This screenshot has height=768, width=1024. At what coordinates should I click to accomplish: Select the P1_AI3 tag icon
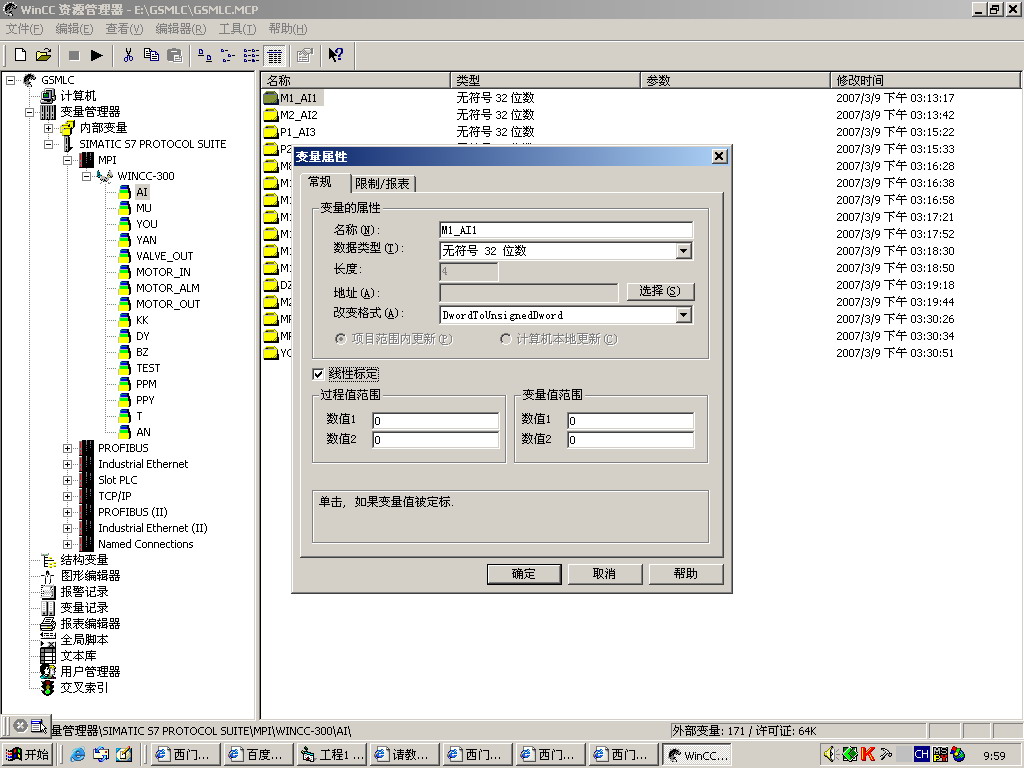(x=270, y=132)
